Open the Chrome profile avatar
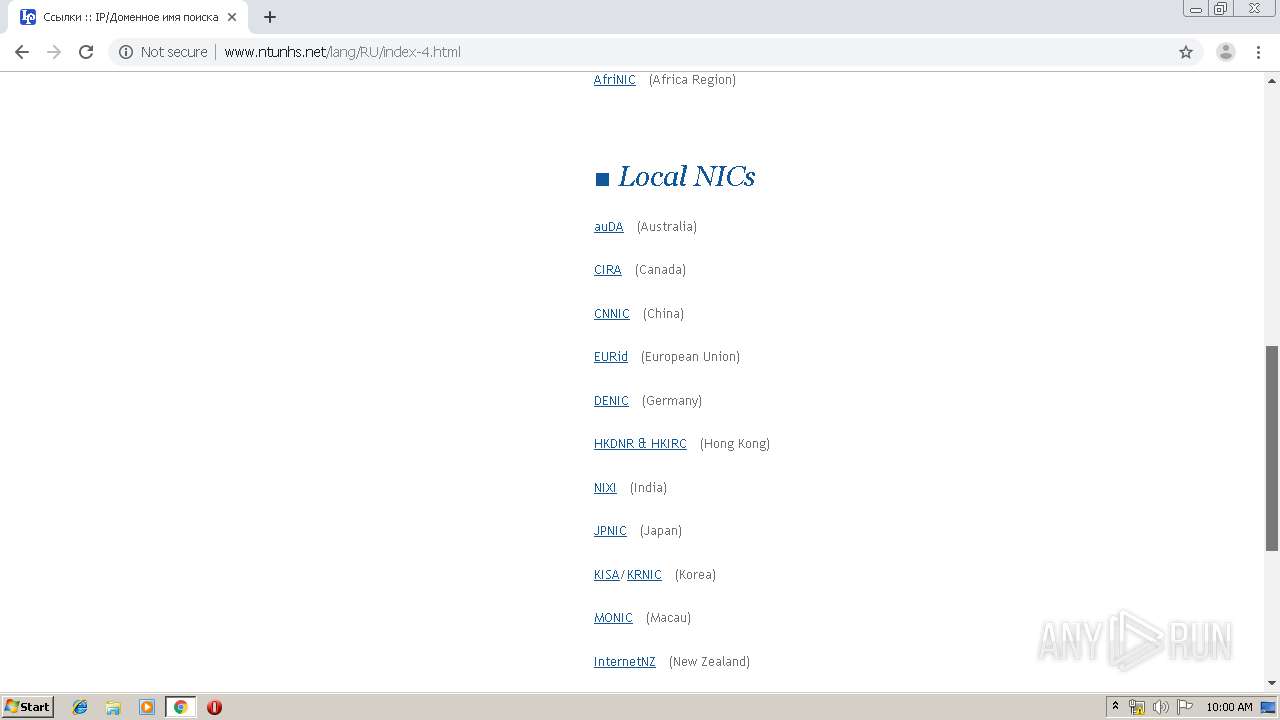This screenshot has width=1280, height=720. 1226,52
